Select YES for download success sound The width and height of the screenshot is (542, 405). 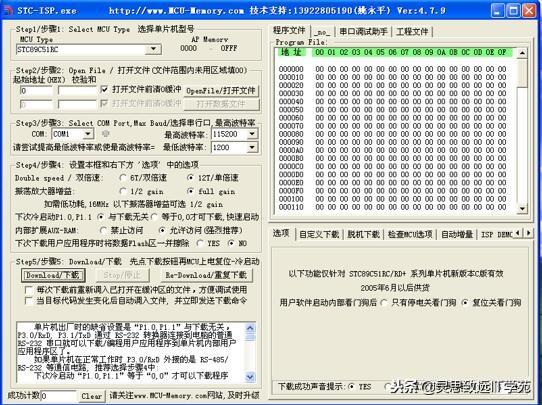pos(352,386)
